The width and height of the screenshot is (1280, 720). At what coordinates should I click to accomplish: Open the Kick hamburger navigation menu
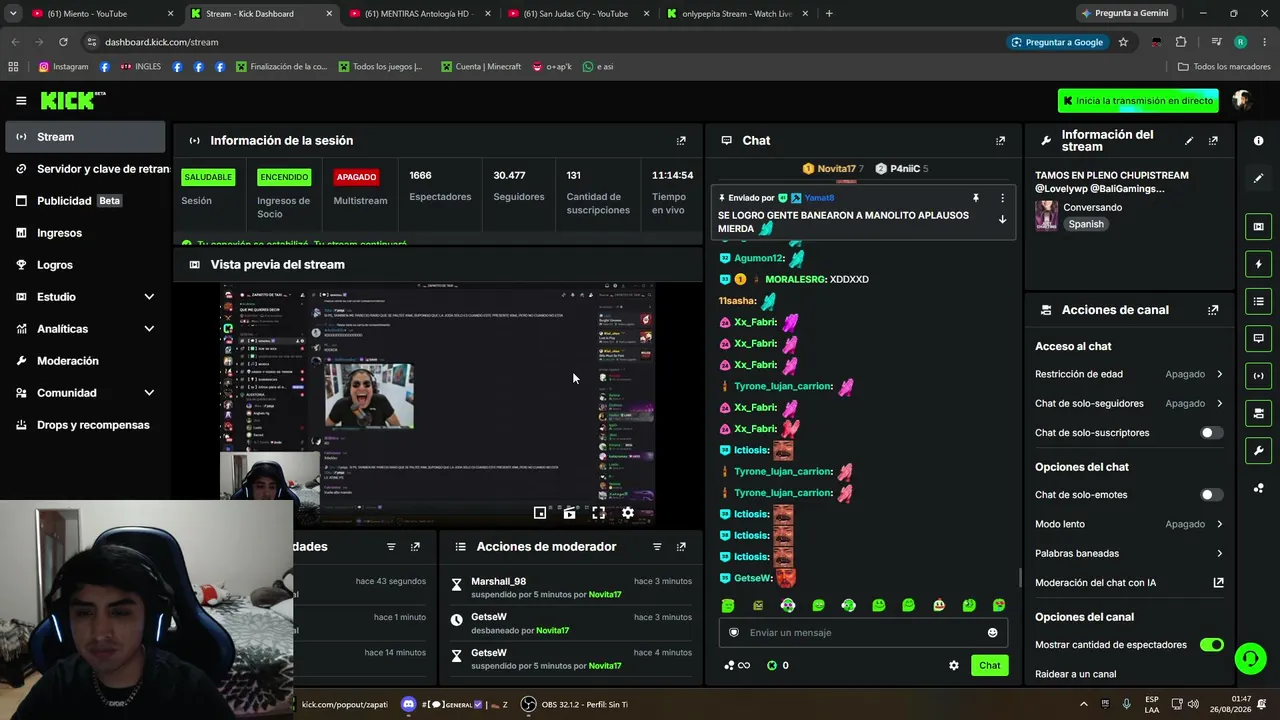click(x=21, y=100)
